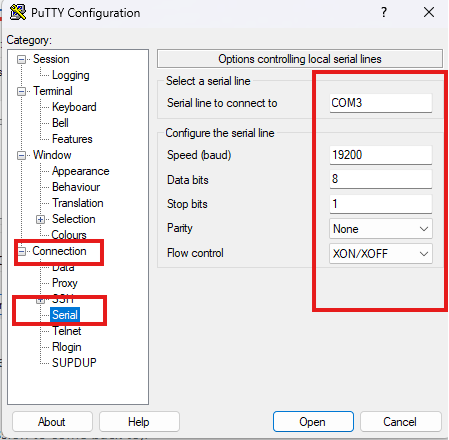Screen dimensions: 449x440
Task: Click the Data bits field
Action: (x=381, y=179)
